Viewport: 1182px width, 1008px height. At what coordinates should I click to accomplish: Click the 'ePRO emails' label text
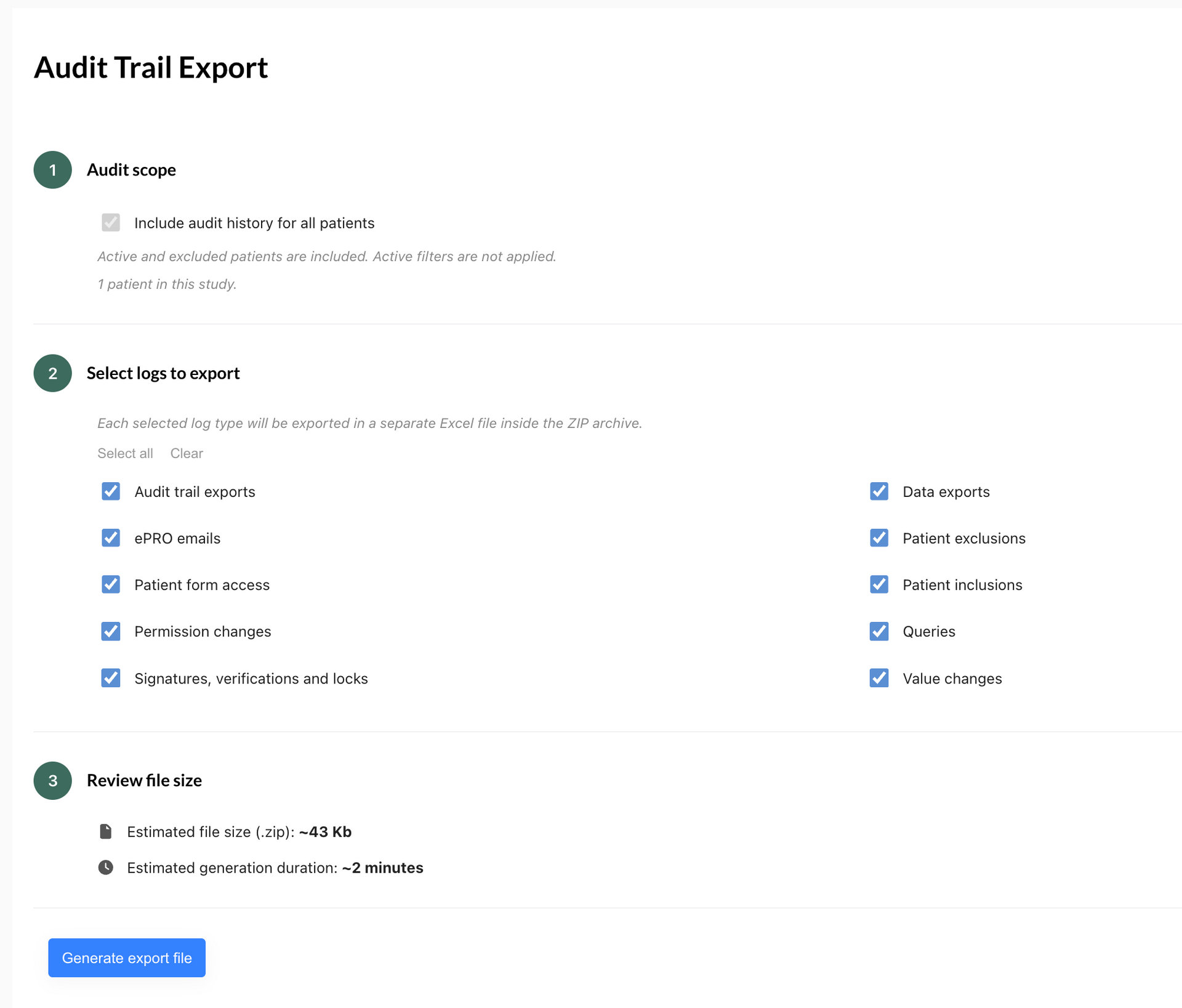[x=177, y=538]
